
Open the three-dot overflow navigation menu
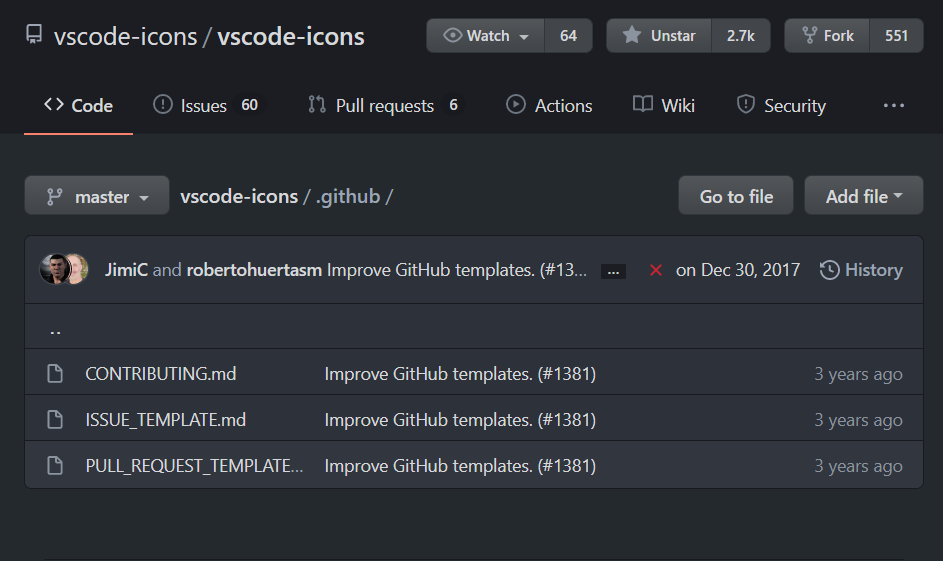(x=893, y=105)
